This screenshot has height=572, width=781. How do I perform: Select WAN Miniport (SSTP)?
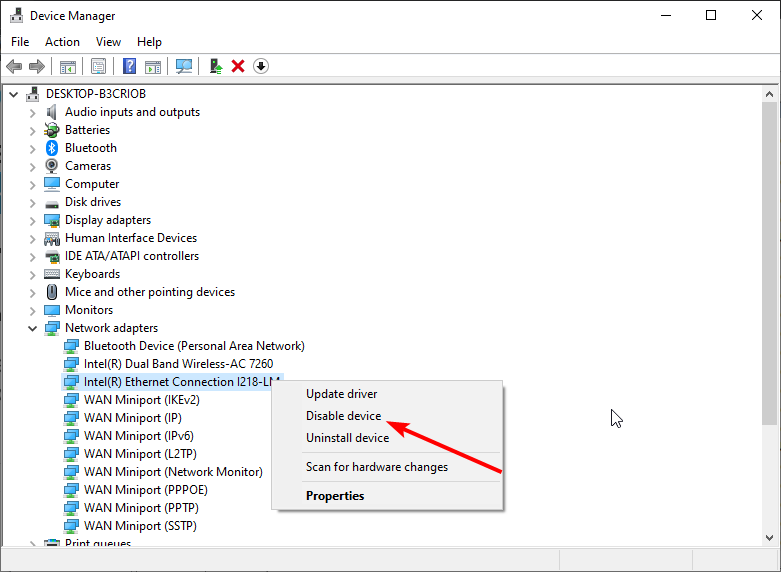[x=140, y=525]
